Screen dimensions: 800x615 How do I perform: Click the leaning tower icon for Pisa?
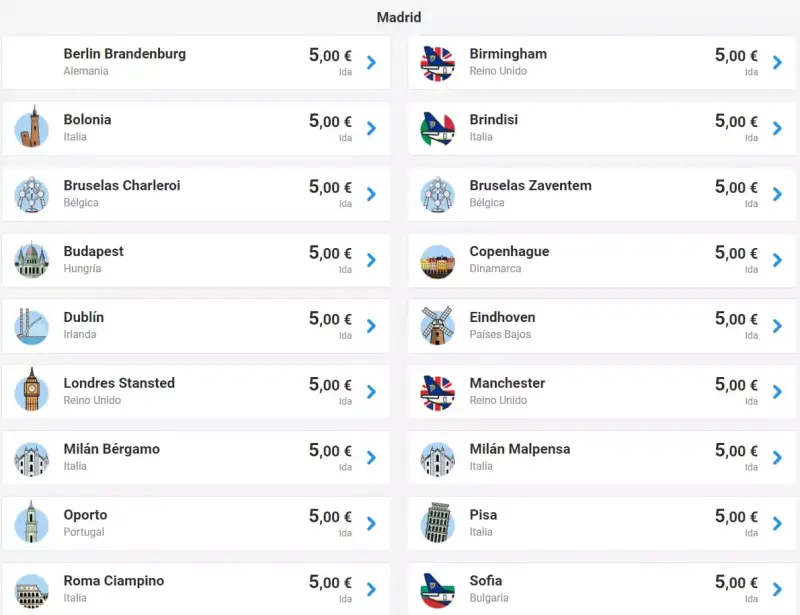tap(437, 523)
